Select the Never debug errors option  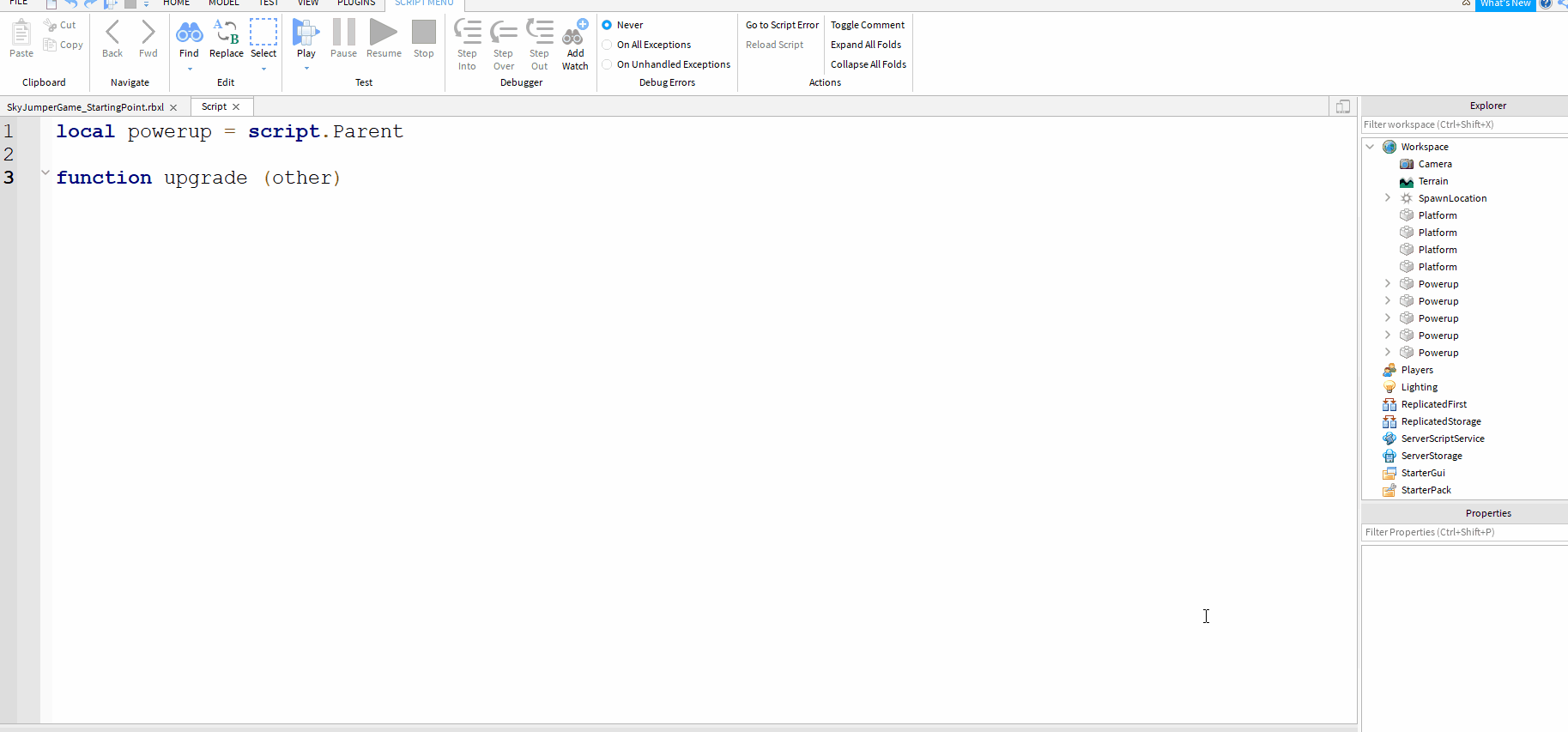(607, 25)
